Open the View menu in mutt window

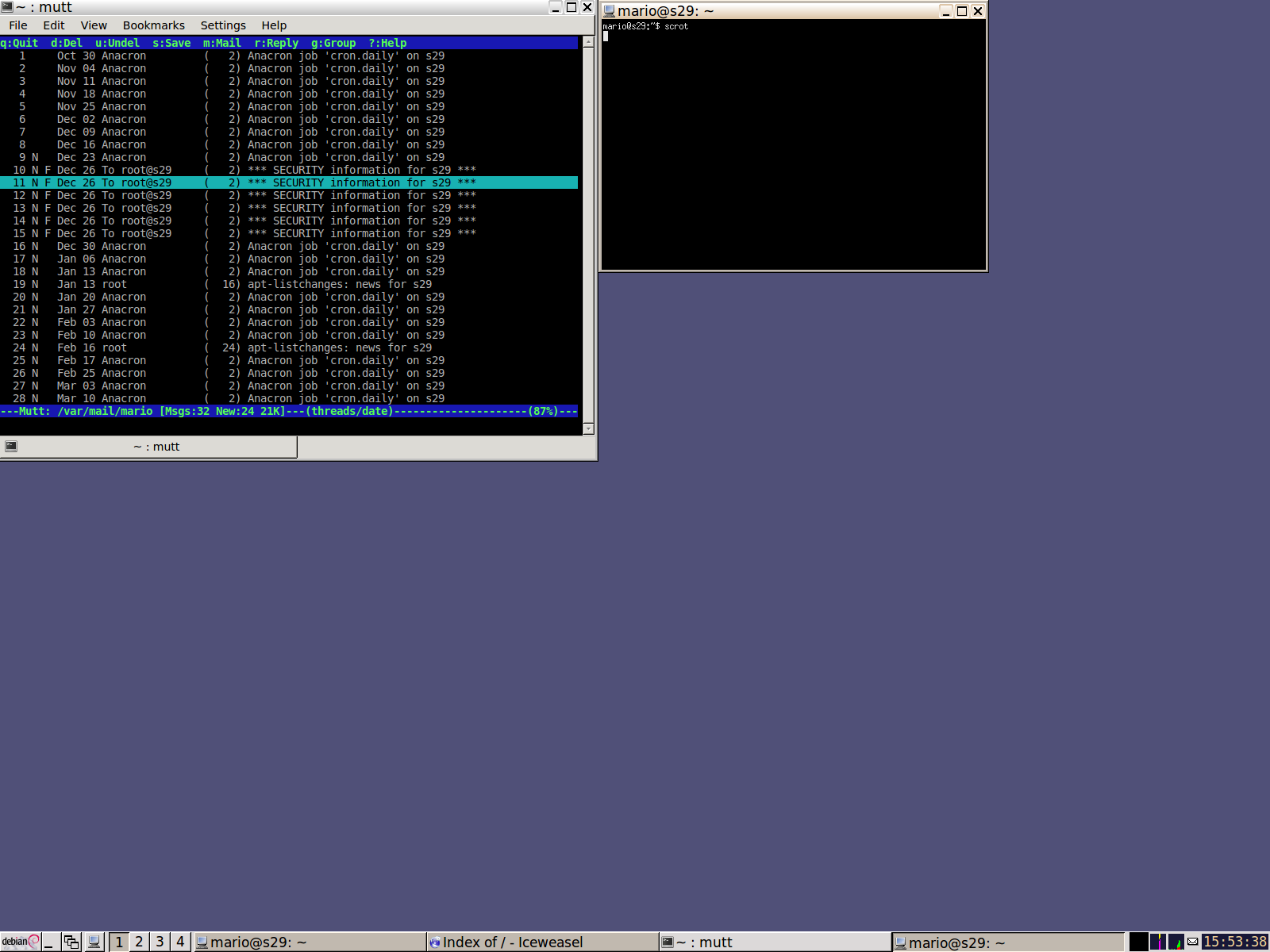pyautogui.click(x=94, y=25)
